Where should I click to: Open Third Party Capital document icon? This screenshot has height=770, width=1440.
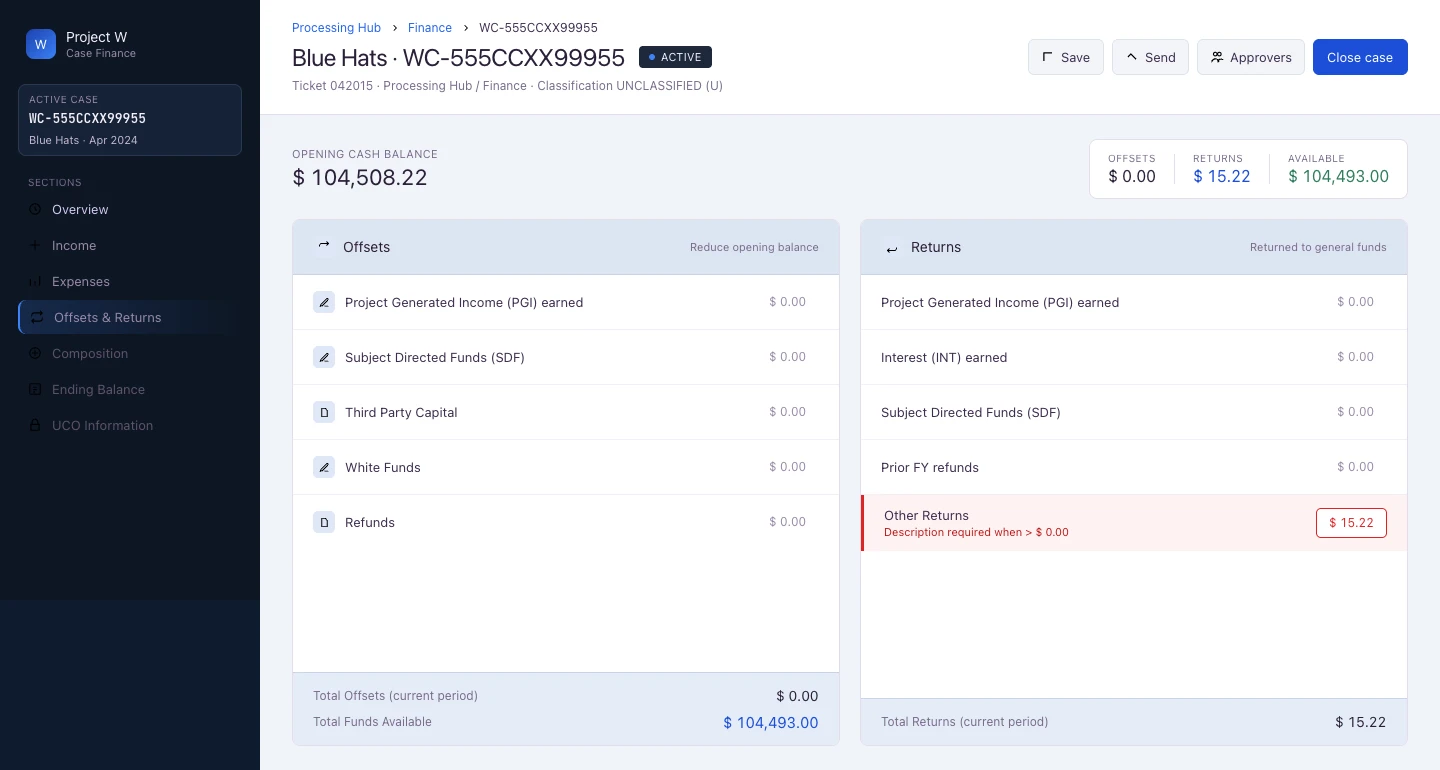(324, 412)
